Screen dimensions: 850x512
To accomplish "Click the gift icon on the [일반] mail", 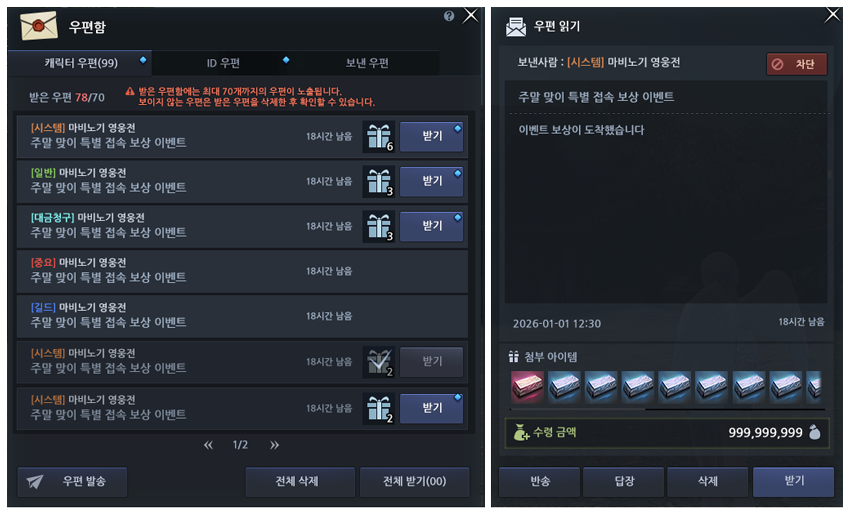I will pos(378,181).
